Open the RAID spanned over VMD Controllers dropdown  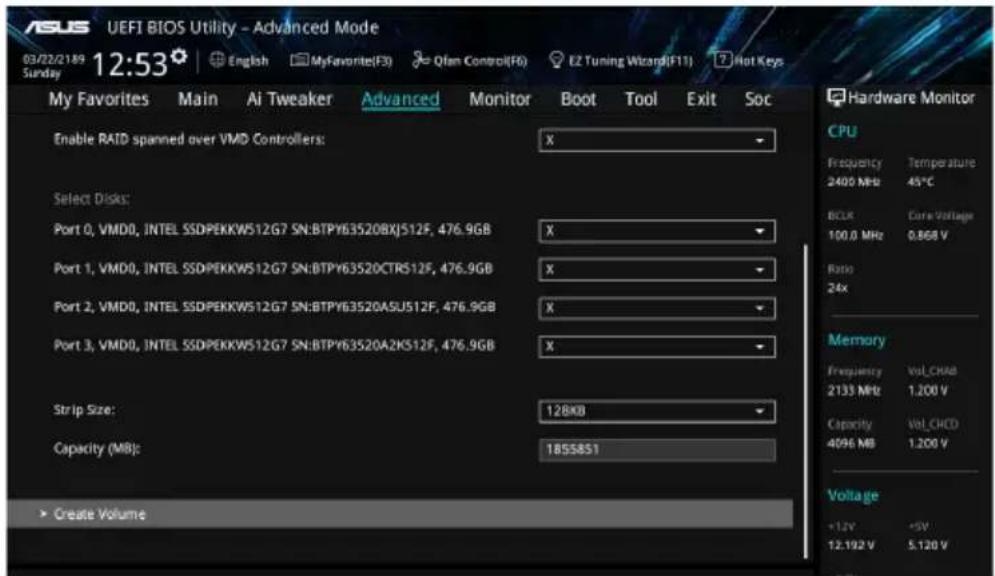657,140
